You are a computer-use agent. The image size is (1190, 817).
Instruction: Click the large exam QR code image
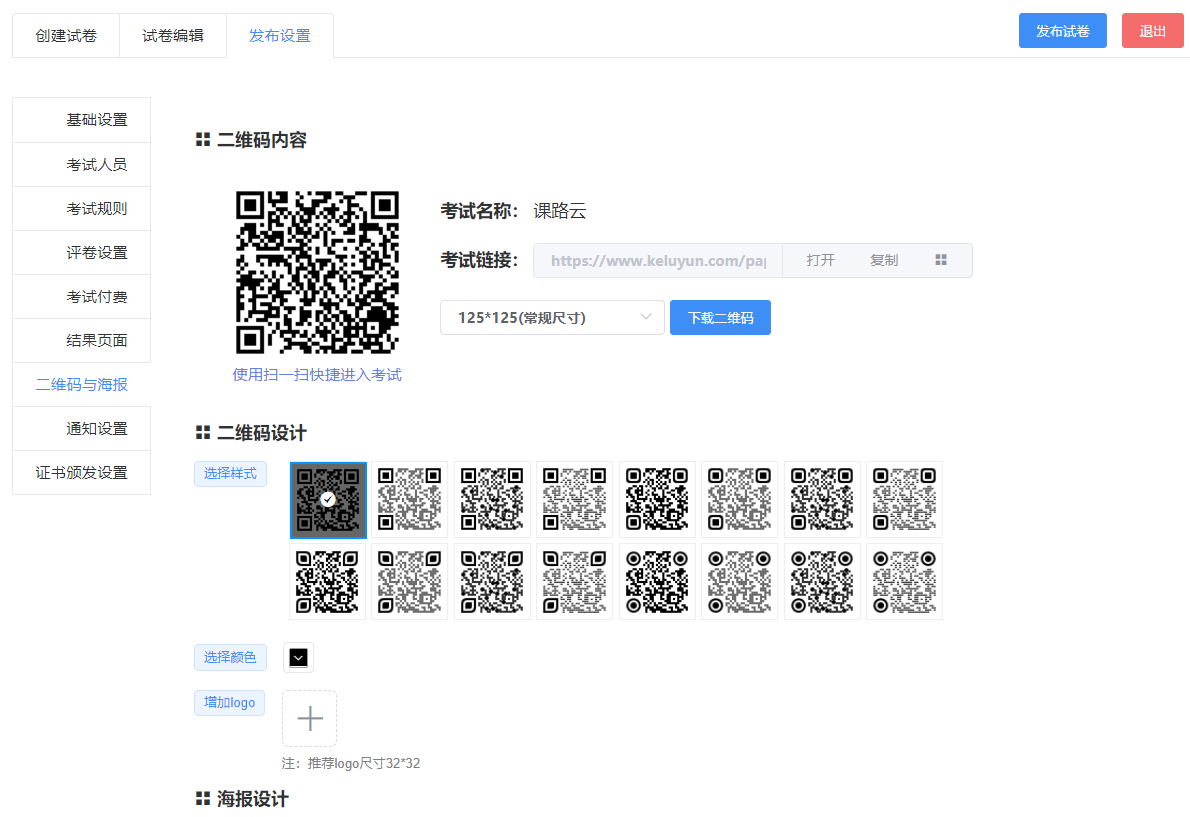pos(317,272)
